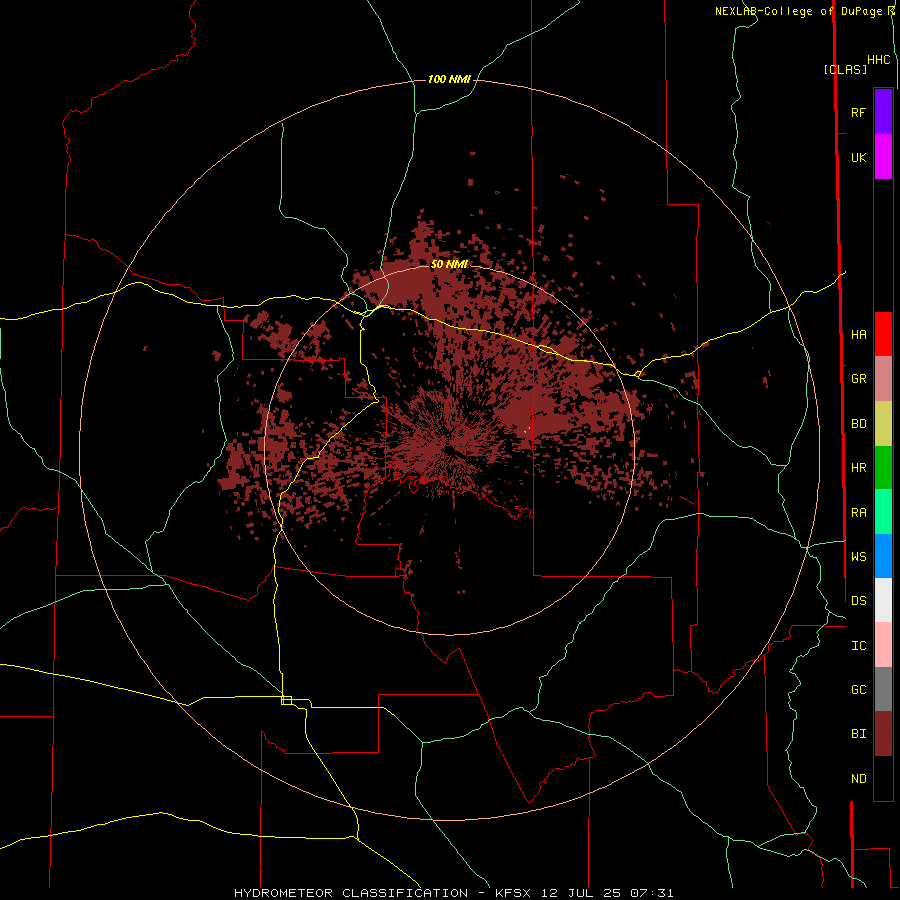Click the small yellow square highway junction marker
Screen dimensions: 900x900
click(286, 700)
